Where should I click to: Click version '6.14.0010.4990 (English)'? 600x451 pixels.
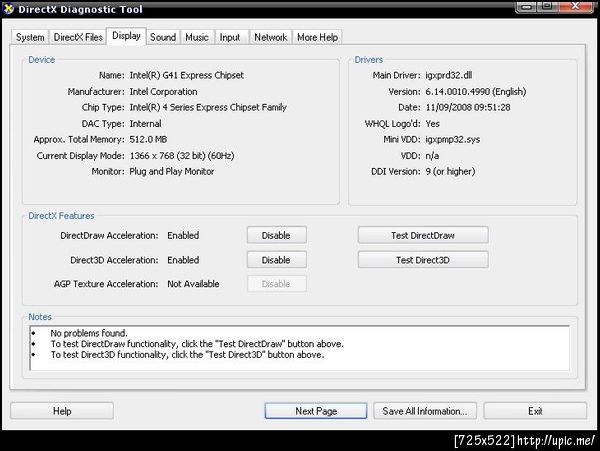476,92
